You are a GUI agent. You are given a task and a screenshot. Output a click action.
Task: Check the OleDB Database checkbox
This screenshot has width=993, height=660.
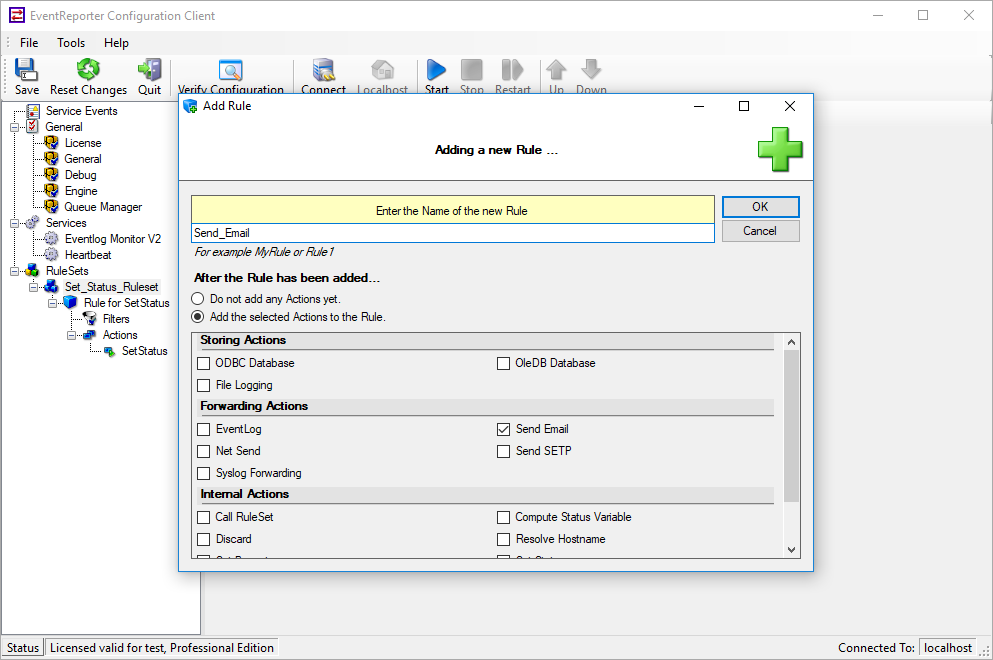503,364
